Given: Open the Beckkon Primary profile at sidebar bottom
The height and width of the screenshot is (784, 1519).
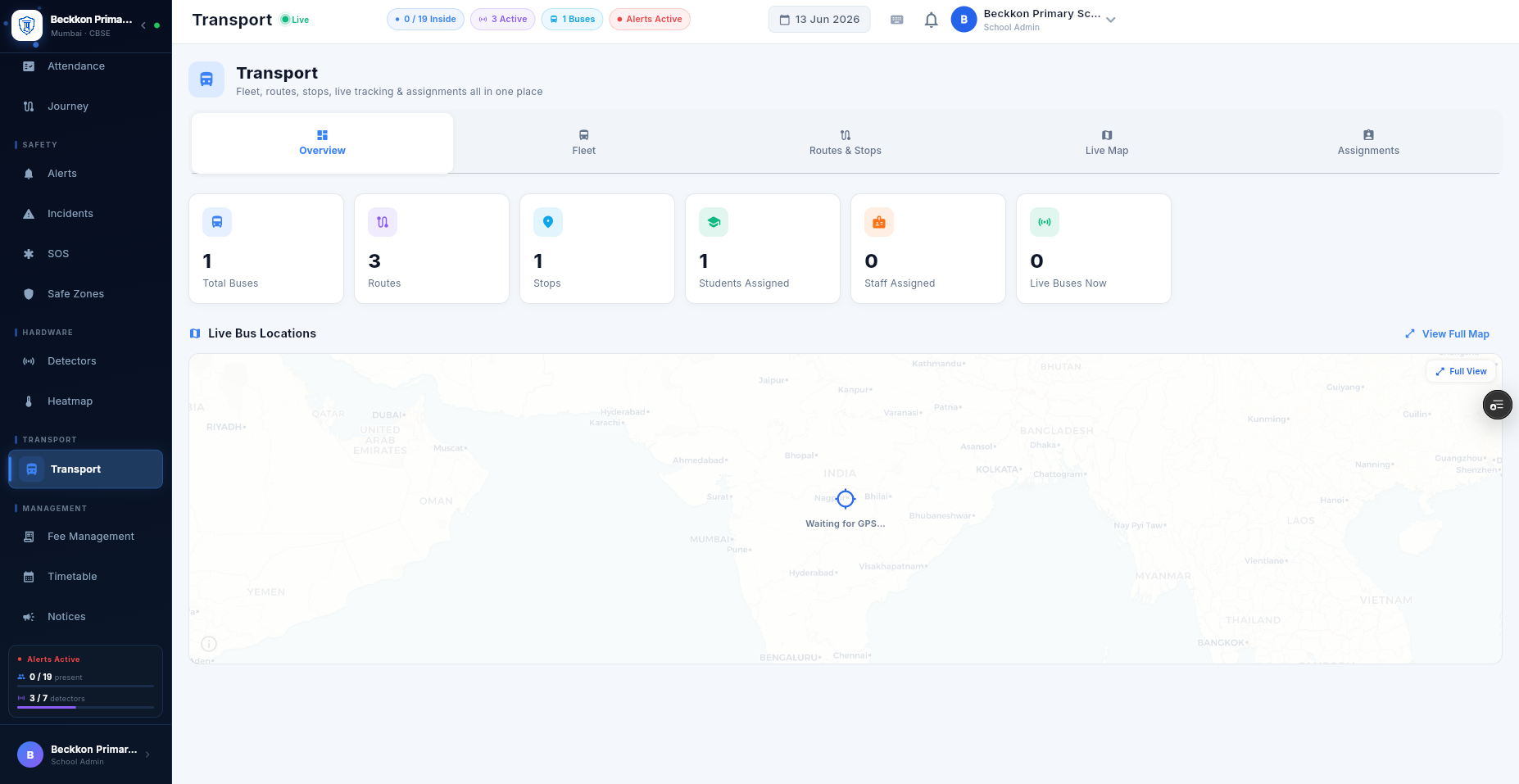Looking at the screenshot, I should click(x=85, y=755).
